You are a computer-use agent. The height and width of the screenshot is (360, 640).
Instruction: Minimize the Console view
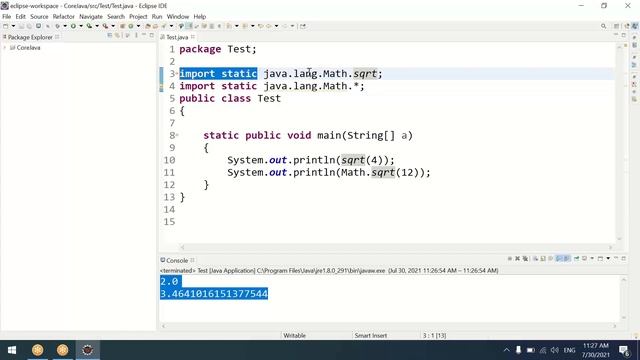coord(616,259)
